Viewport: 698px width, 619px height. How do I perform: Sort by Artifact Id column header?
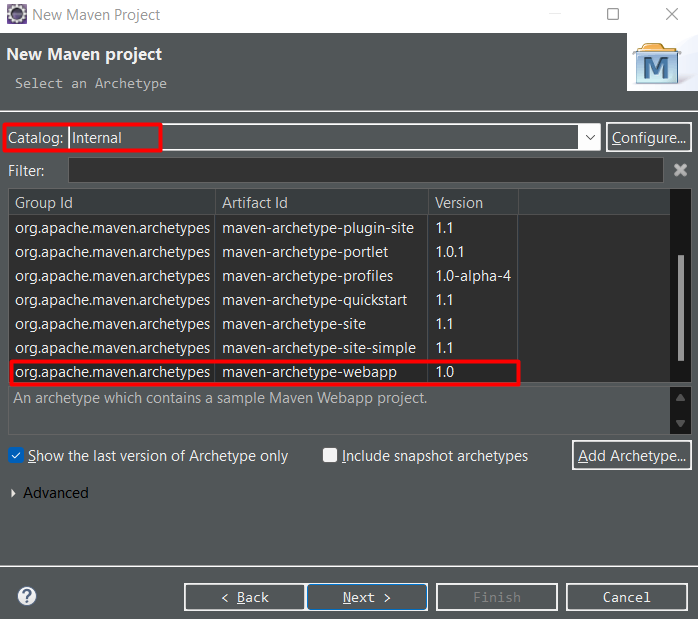click(x=322, y=203)
